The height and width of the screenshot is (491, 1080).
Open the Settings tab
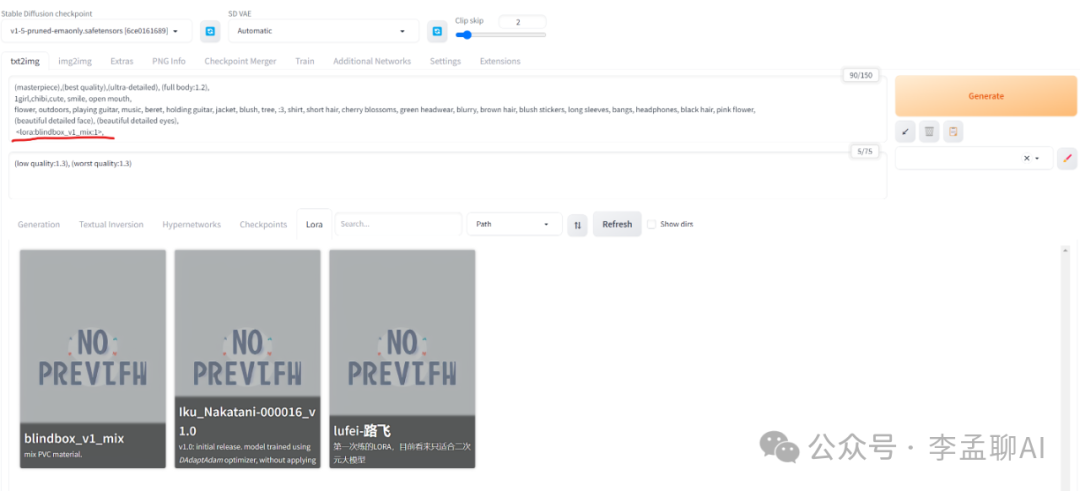445,61
